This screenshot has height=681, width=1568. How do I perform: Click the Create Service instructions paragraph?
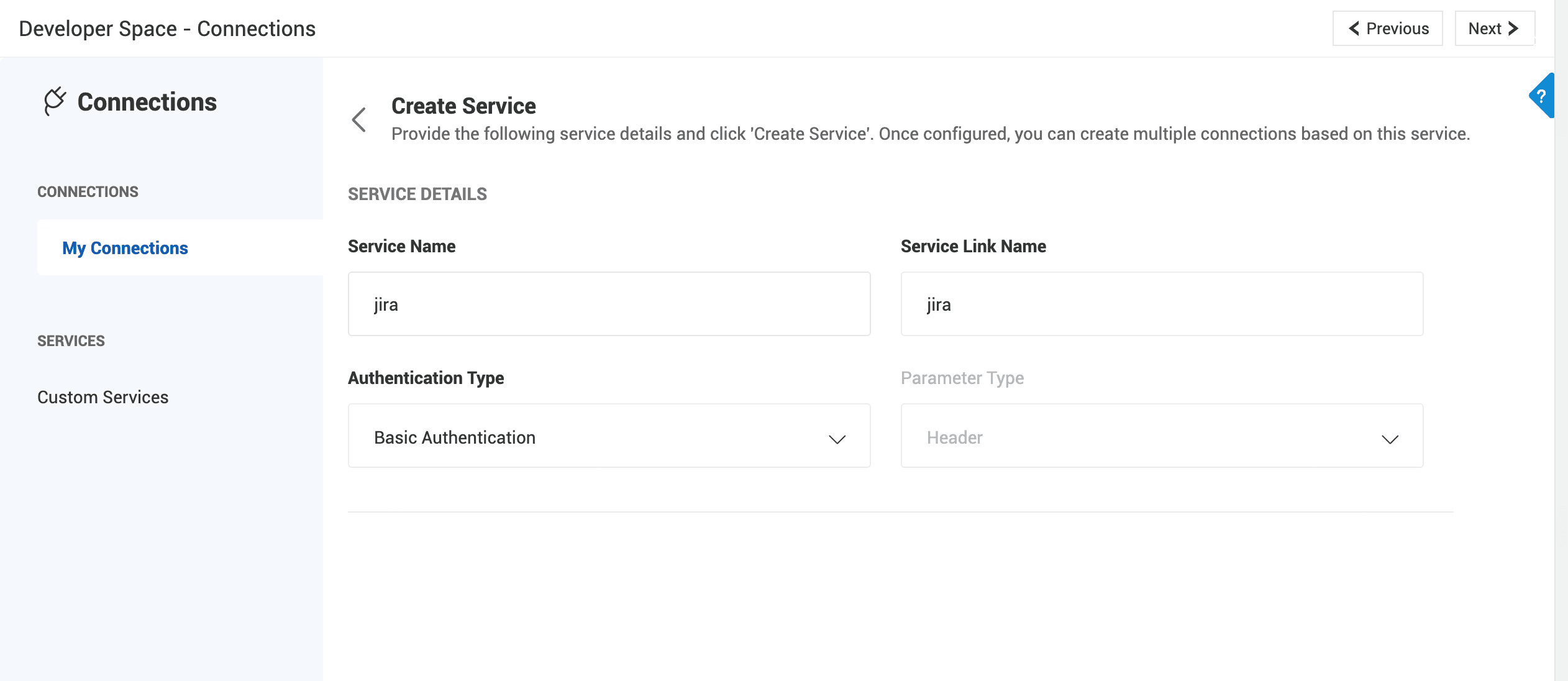[931, 134]
